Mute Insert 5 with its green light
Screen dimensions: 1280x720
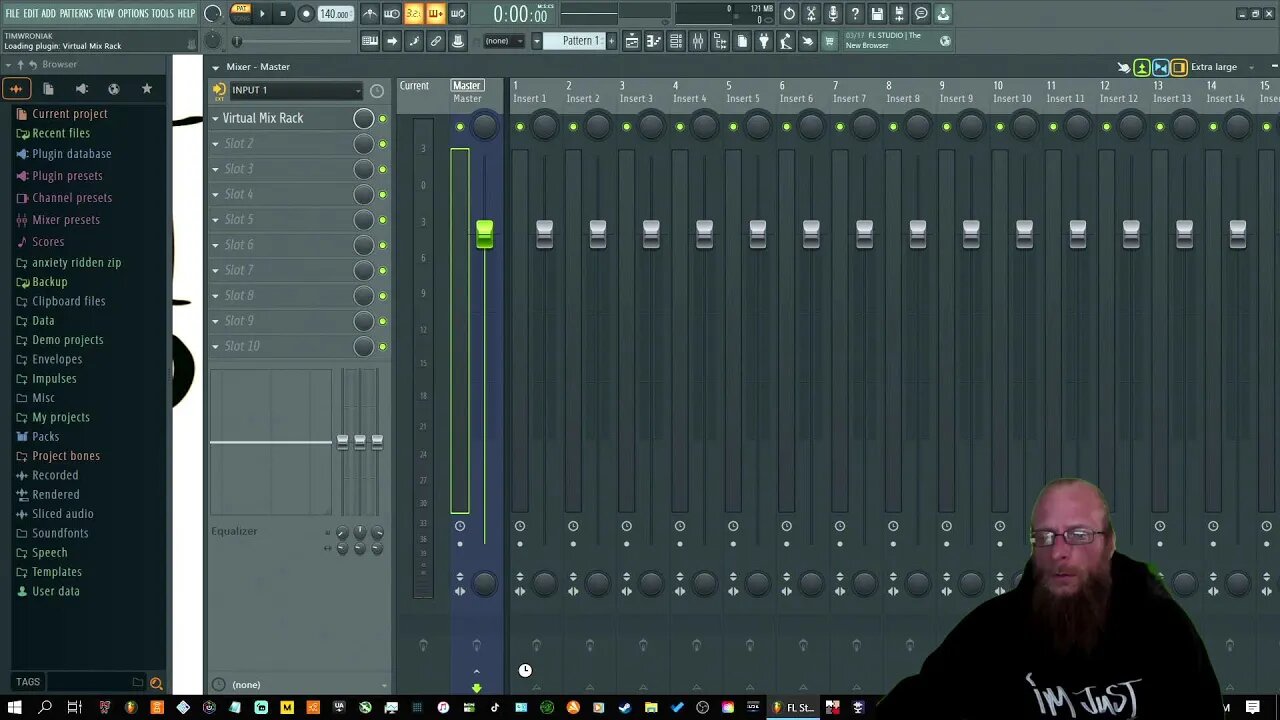[733, 127]
